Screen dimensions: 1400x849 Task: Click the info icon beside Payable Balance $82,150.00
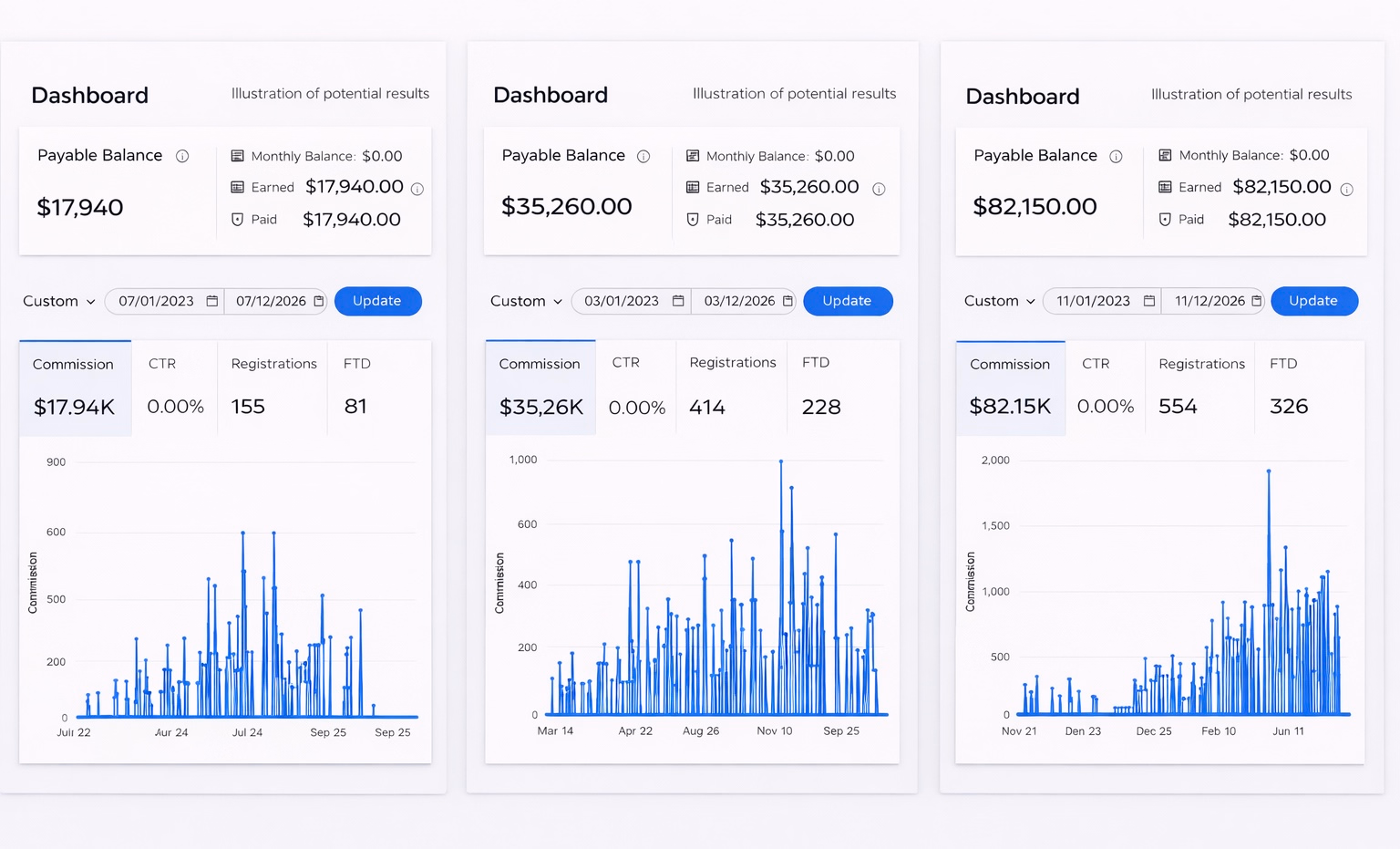(x=1116, y=156)
